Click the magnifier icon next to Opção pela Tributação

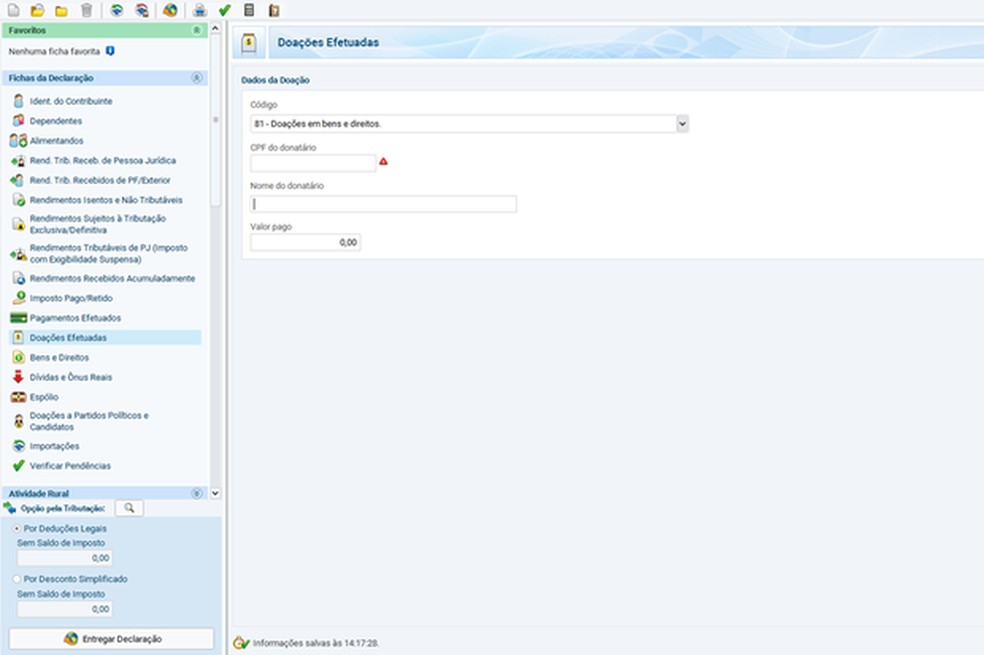(x=129, y=508)
